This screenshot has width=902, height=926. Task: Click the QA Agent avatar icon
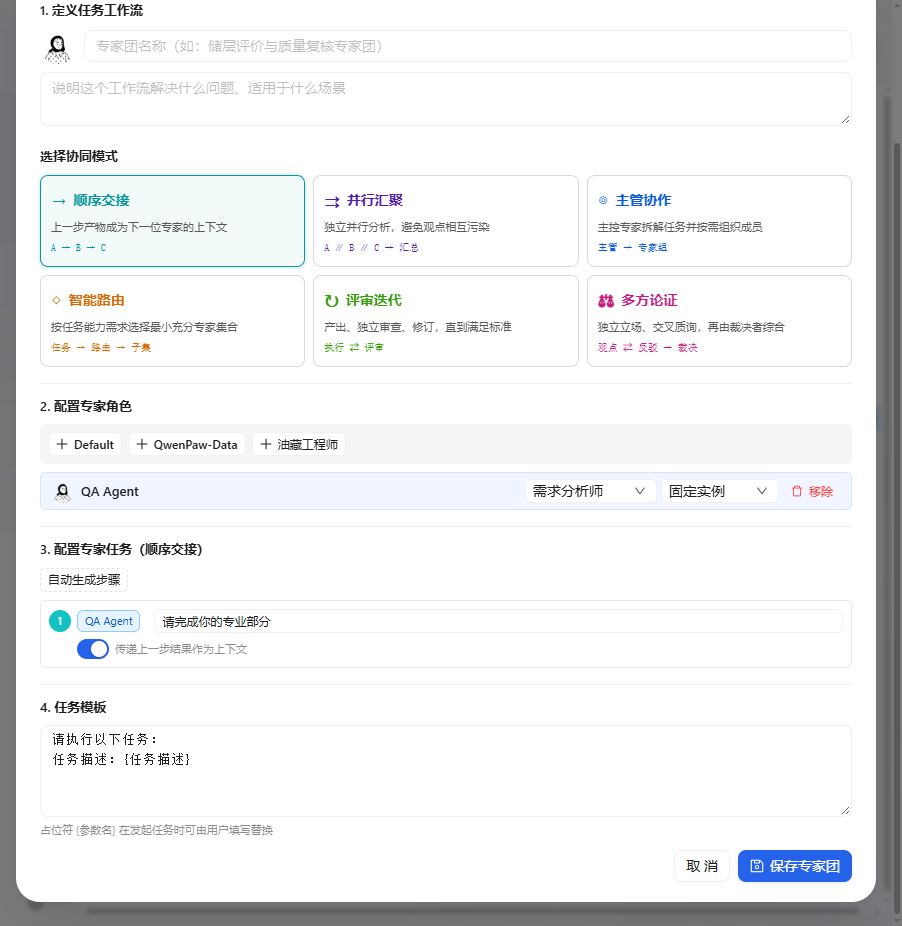pos(63,491)
